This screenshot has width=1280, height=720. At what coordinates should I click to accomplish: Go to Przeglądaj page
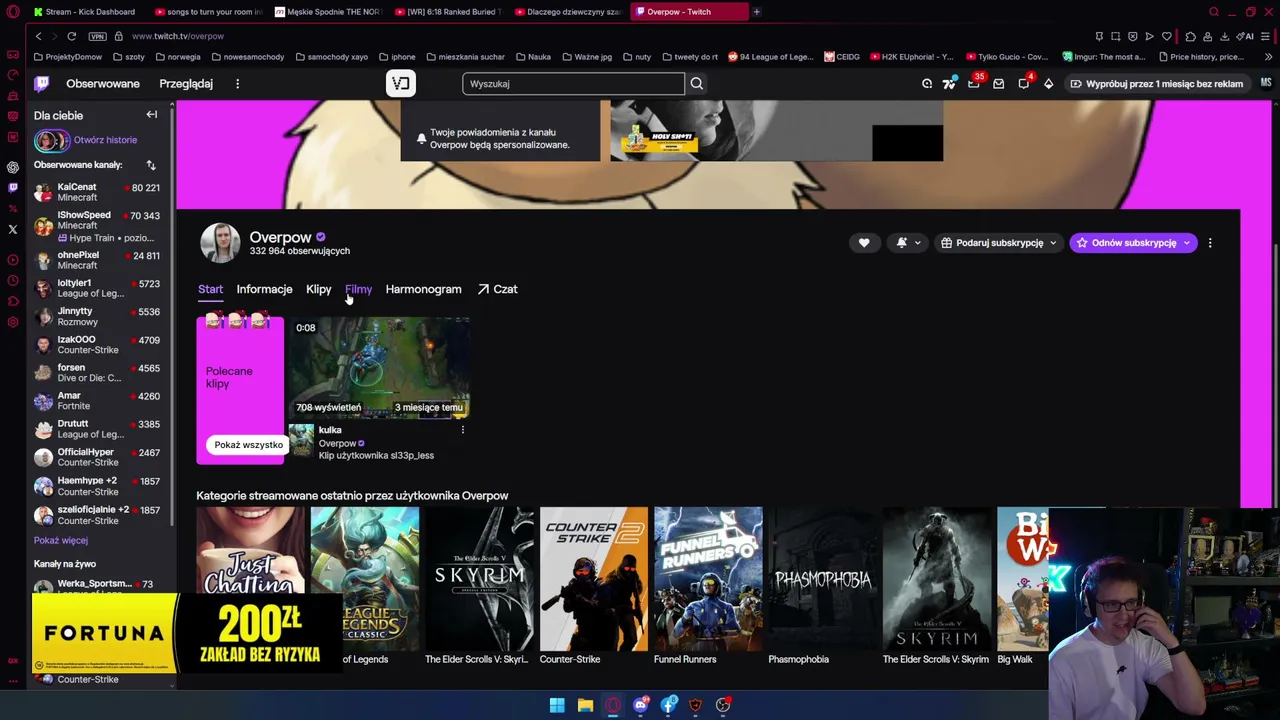pos(186,84)
